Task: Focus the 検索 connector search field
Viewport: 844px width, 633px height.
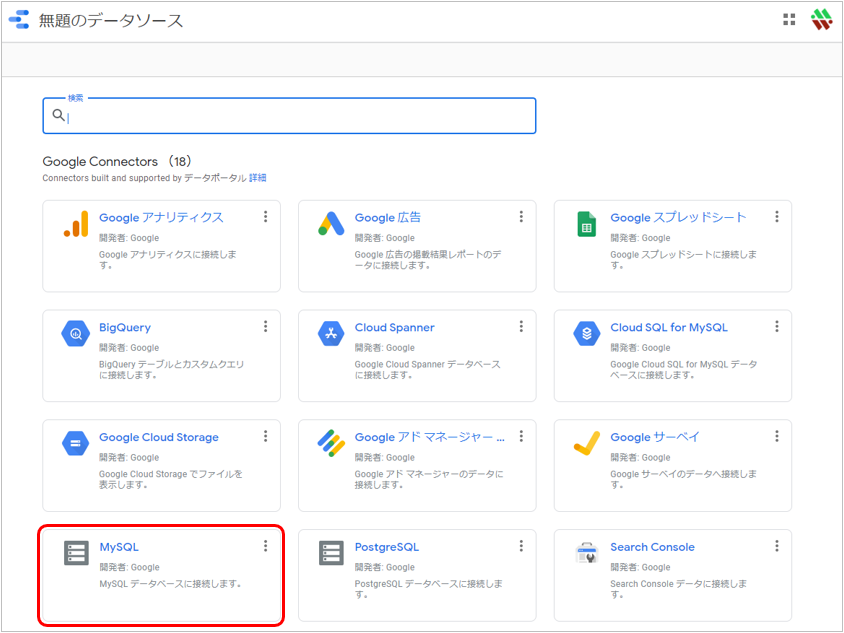Action: 289,115
